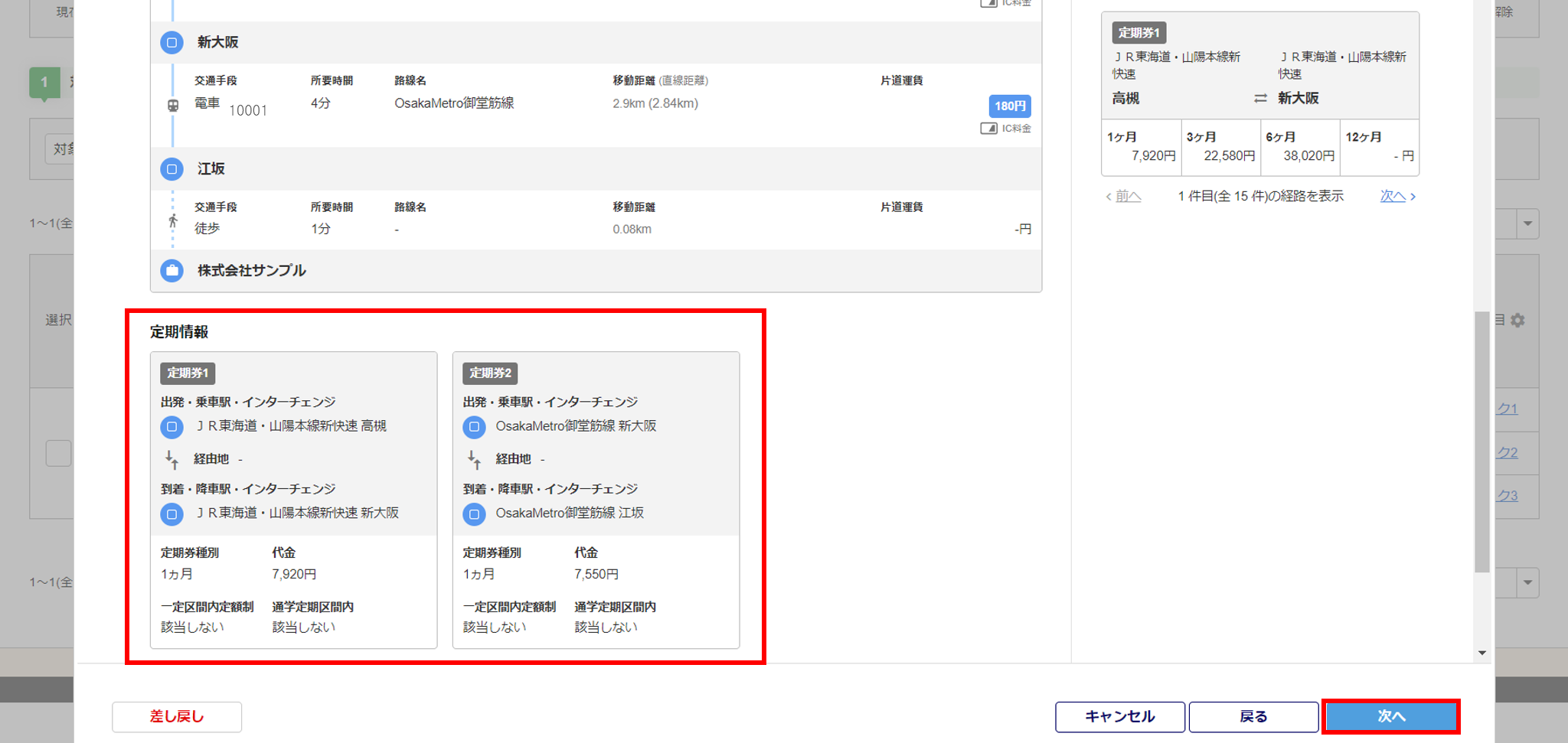
Task: Click 定期券2 経由地 arrows icon
Action: click(x=475, y=459)
